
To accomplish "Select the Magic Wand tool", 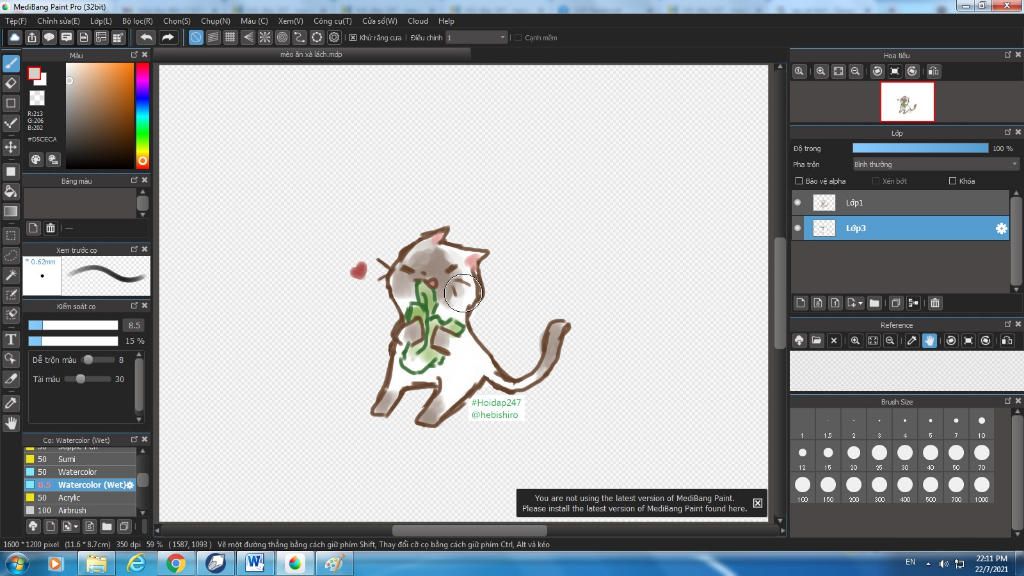I will (11, 275).
